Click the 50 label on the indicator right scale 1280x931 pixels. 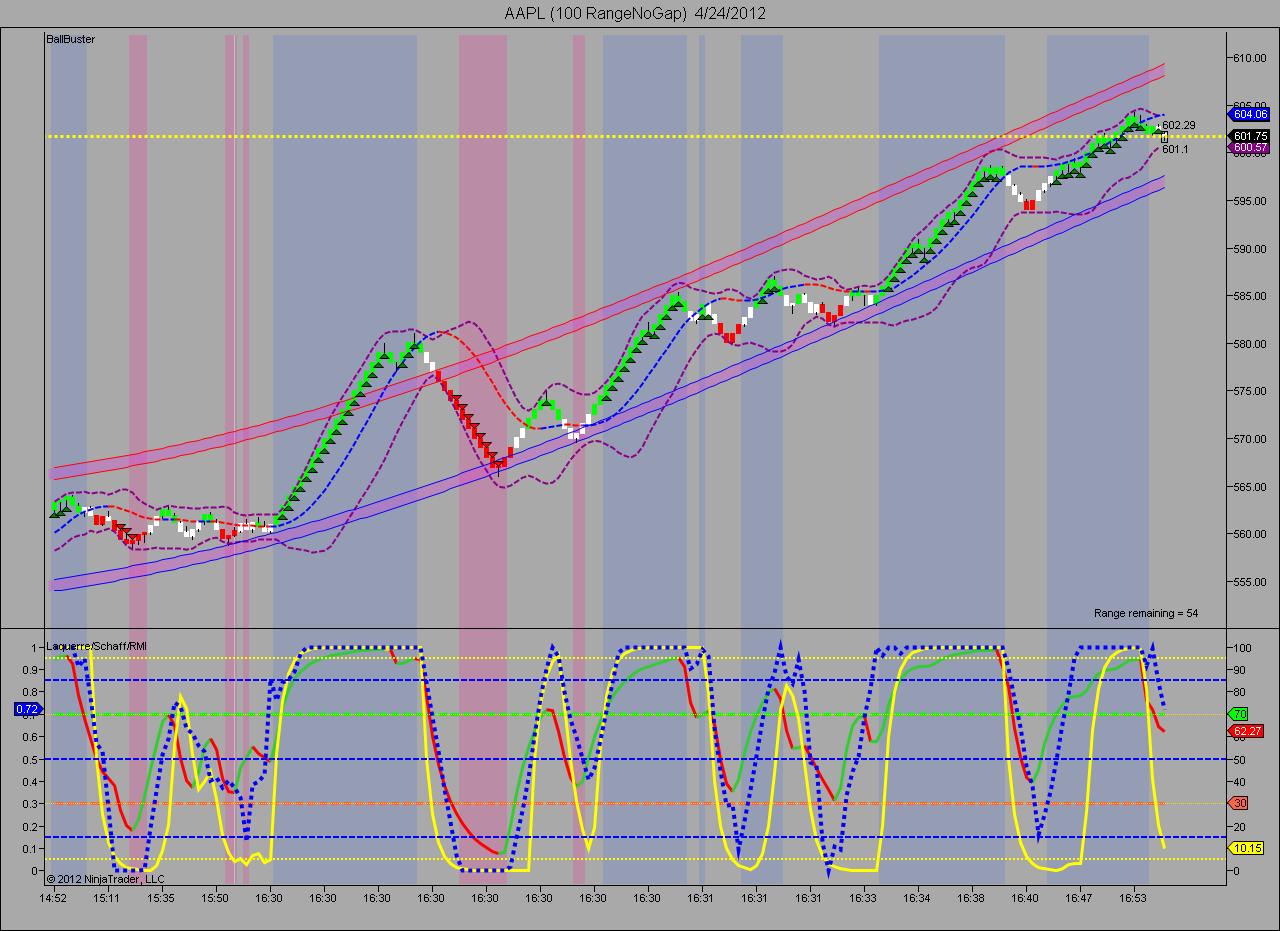[1241, 759]
